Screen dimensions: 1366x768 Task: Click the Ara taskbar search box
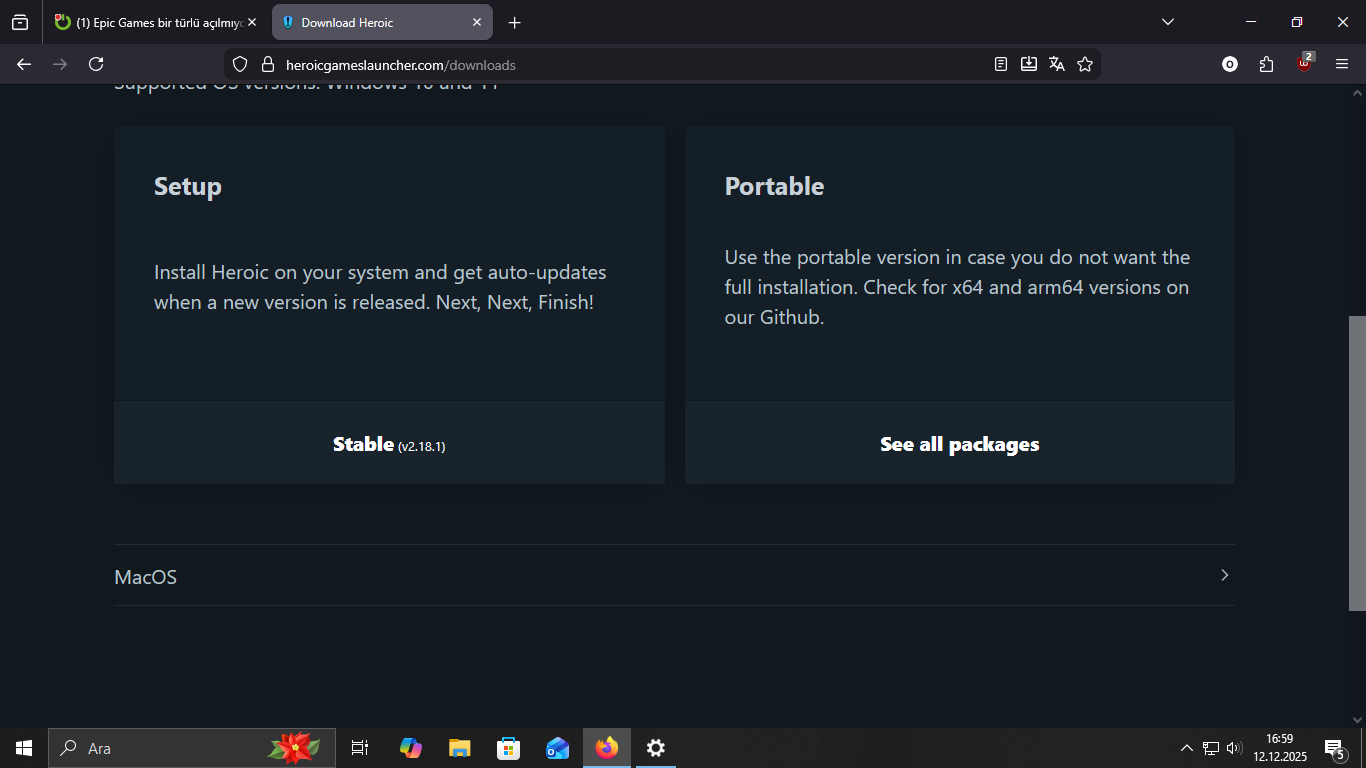(x=190, y=748)
